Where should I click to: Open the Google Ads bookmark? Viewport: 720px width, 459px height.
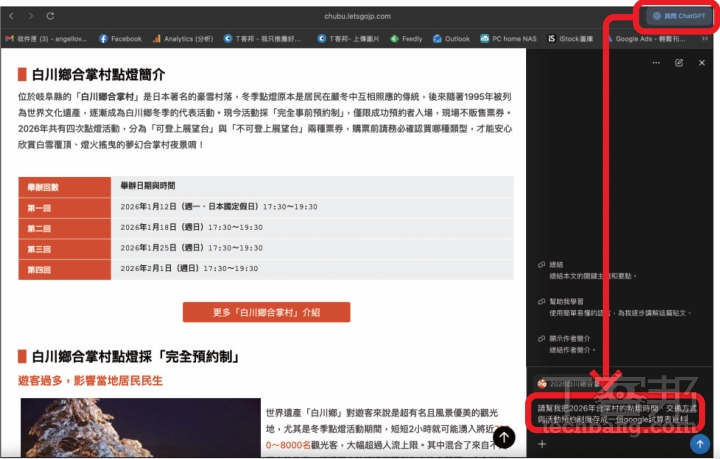[646, 39]
